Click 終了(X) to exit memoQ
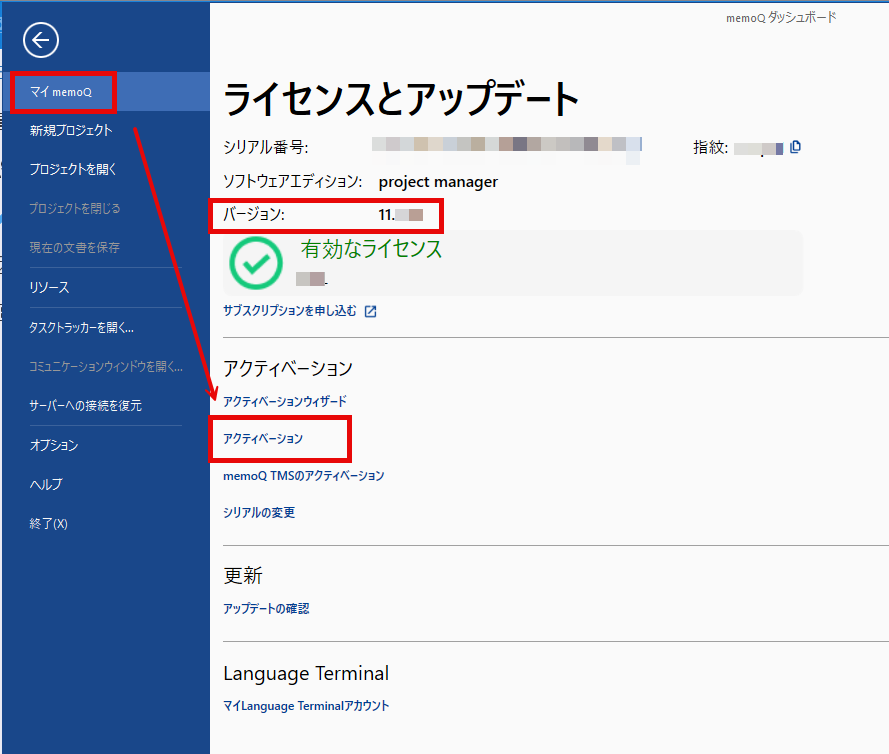The width and height of the screenshot is (889, 754). click(48, 523)
